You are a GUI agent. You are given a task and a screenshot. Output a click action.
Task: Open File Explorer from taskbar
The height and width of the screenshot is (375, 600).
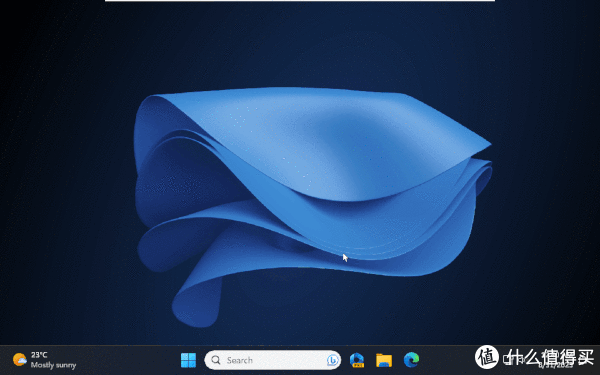(x=384, y=360)
